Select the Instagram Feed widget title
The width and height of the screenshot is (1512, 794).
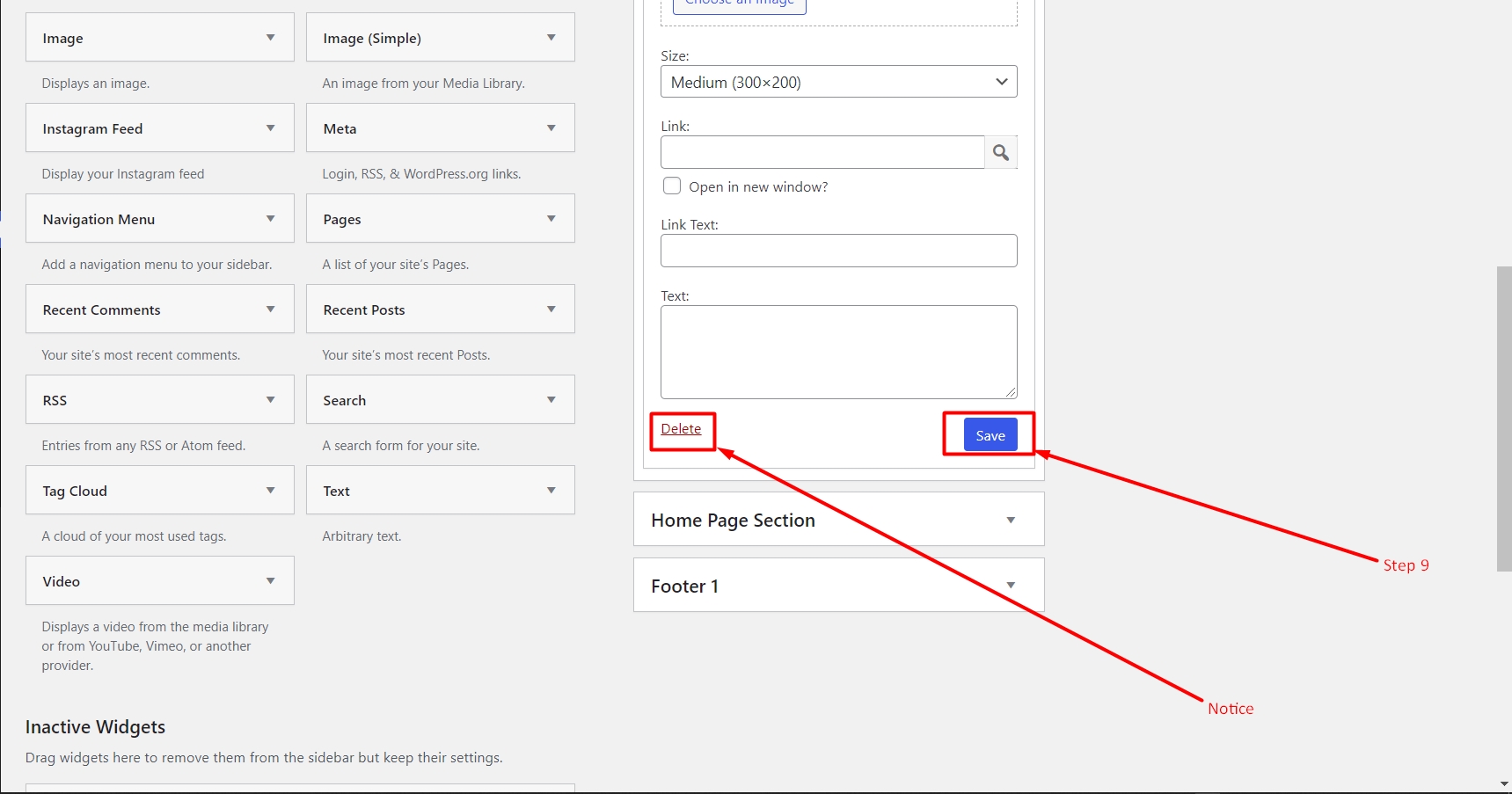pos(92,129)
